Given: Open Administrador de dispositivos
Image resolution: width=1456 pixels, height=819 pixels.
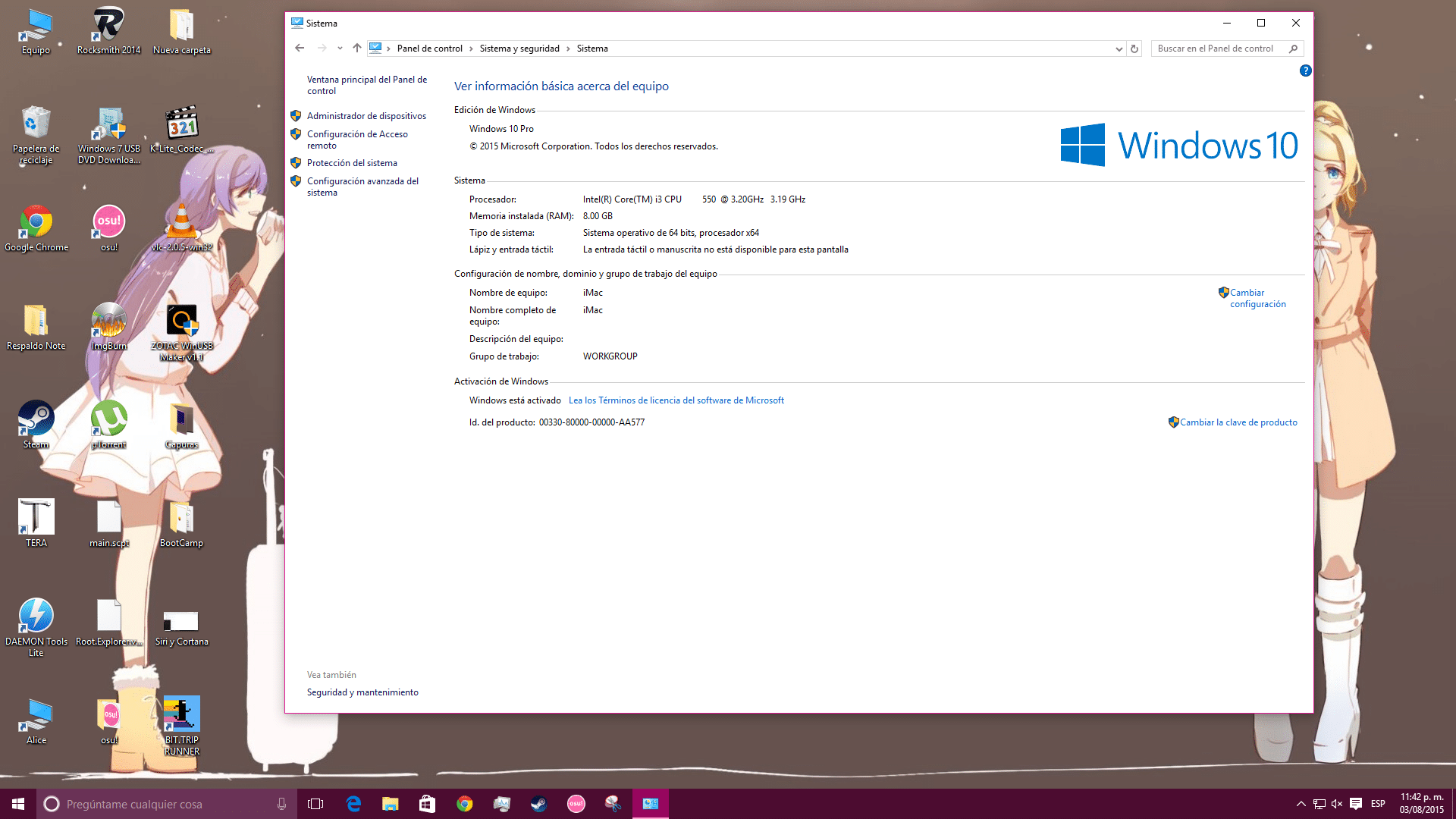Looking at the screenshot, I should 366,116.
